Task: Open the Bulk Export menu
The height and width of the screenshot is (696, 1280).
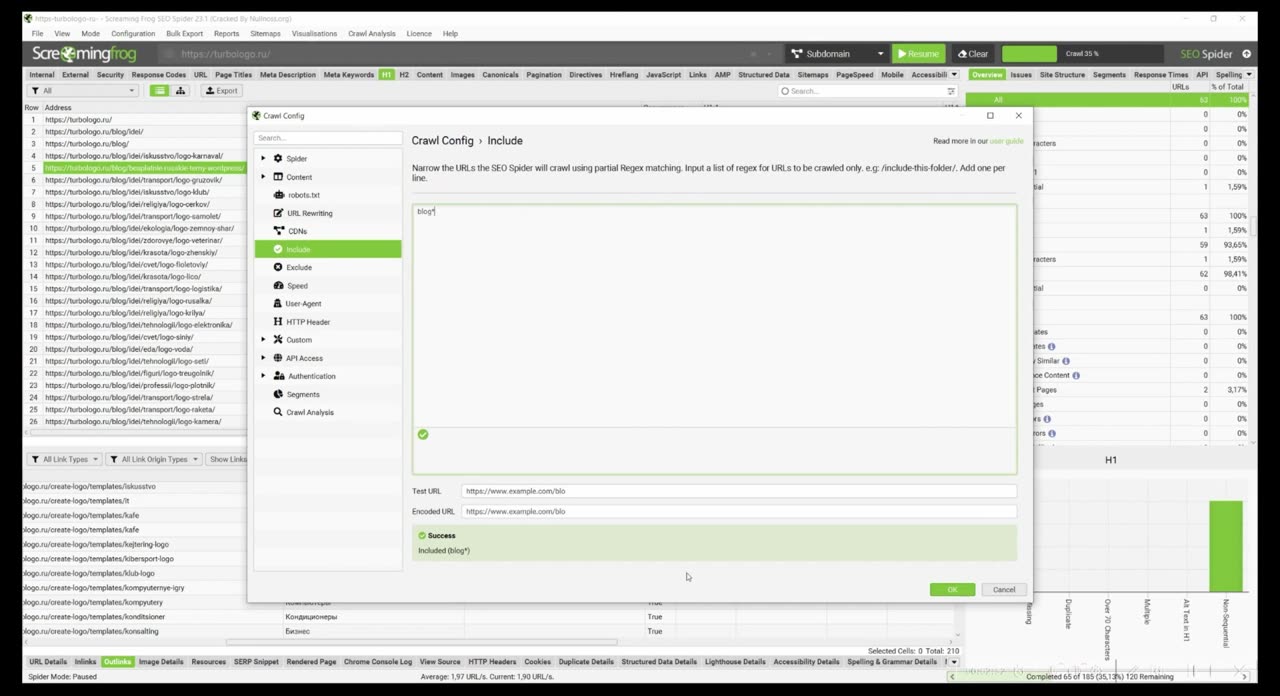Action: point(185,34)
